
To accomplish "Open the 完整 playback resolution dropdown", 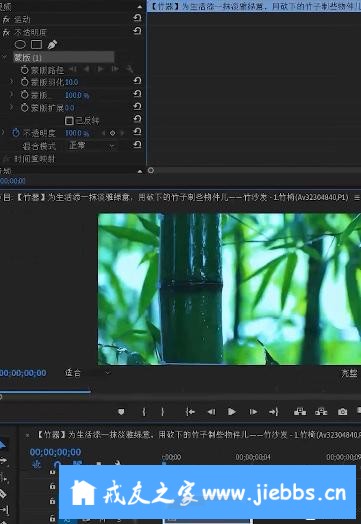I will click(x=351, y=373).
